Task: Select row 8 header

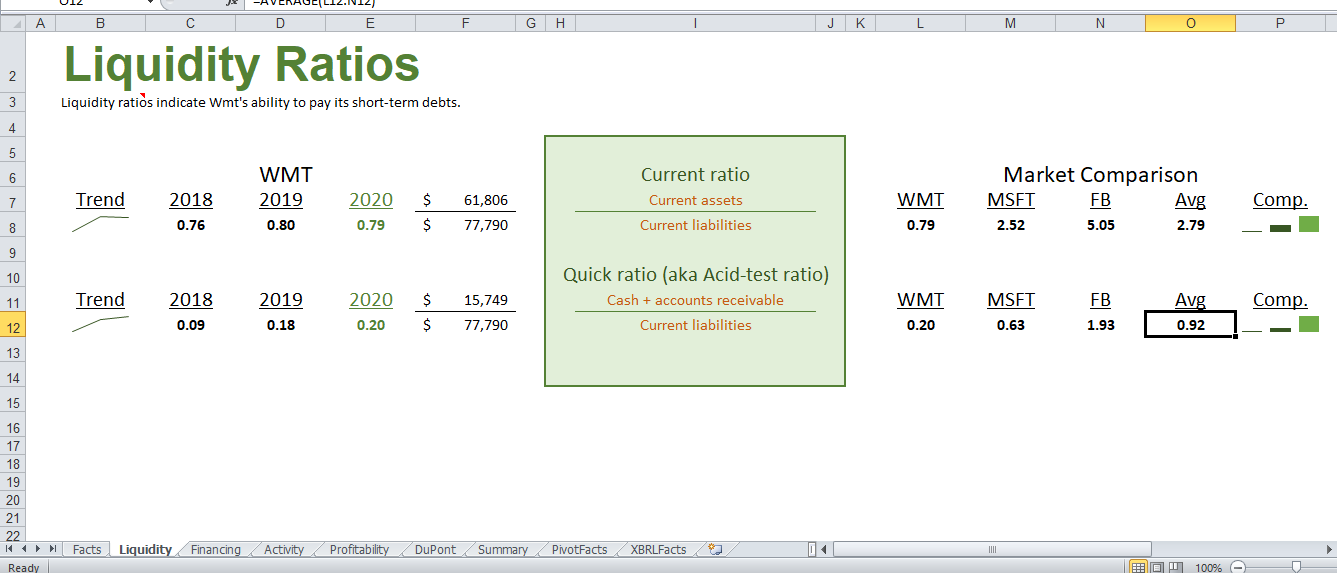Action: point(11,227)
